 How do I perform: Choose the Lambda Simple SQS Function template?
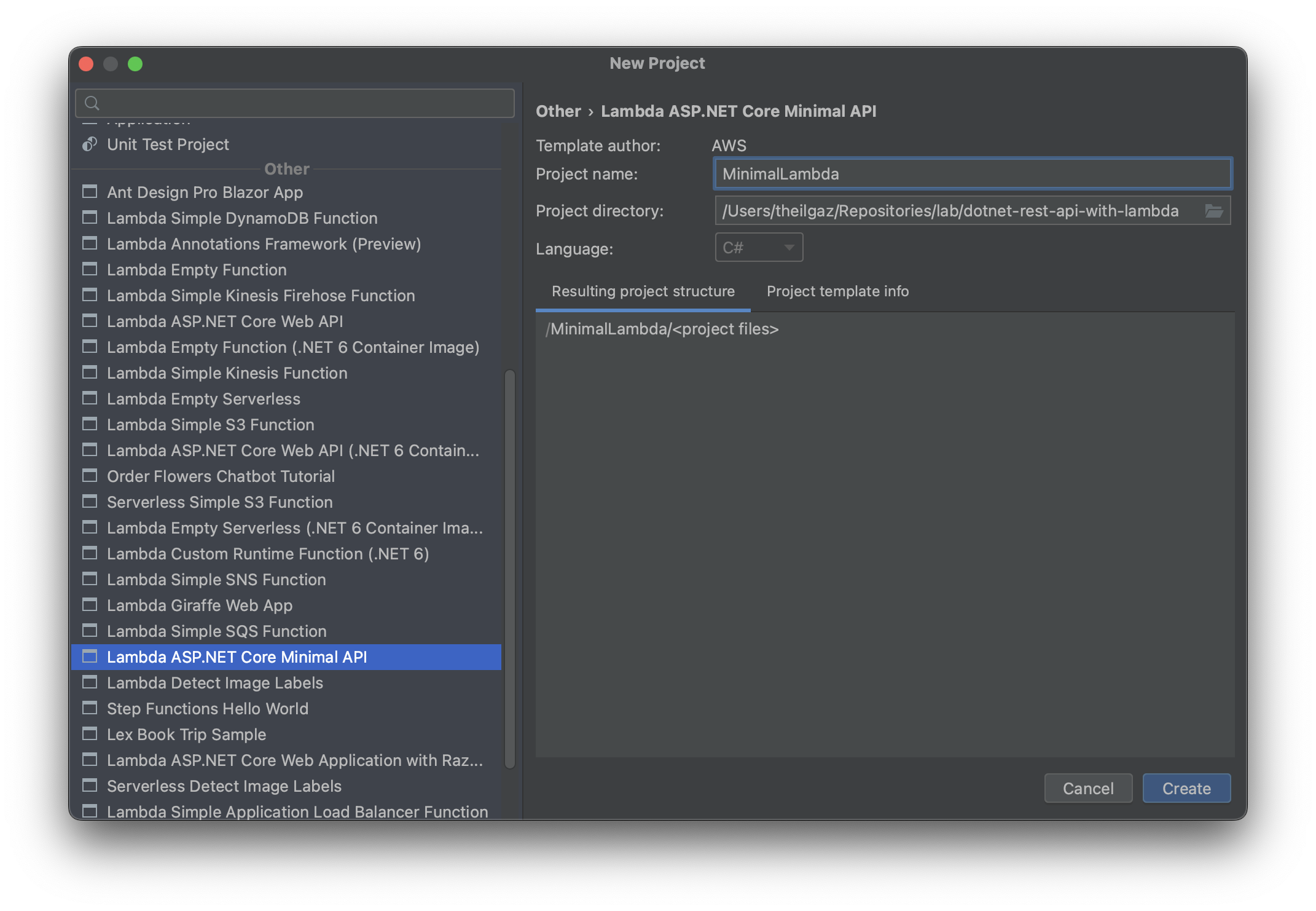click(216, 631)
